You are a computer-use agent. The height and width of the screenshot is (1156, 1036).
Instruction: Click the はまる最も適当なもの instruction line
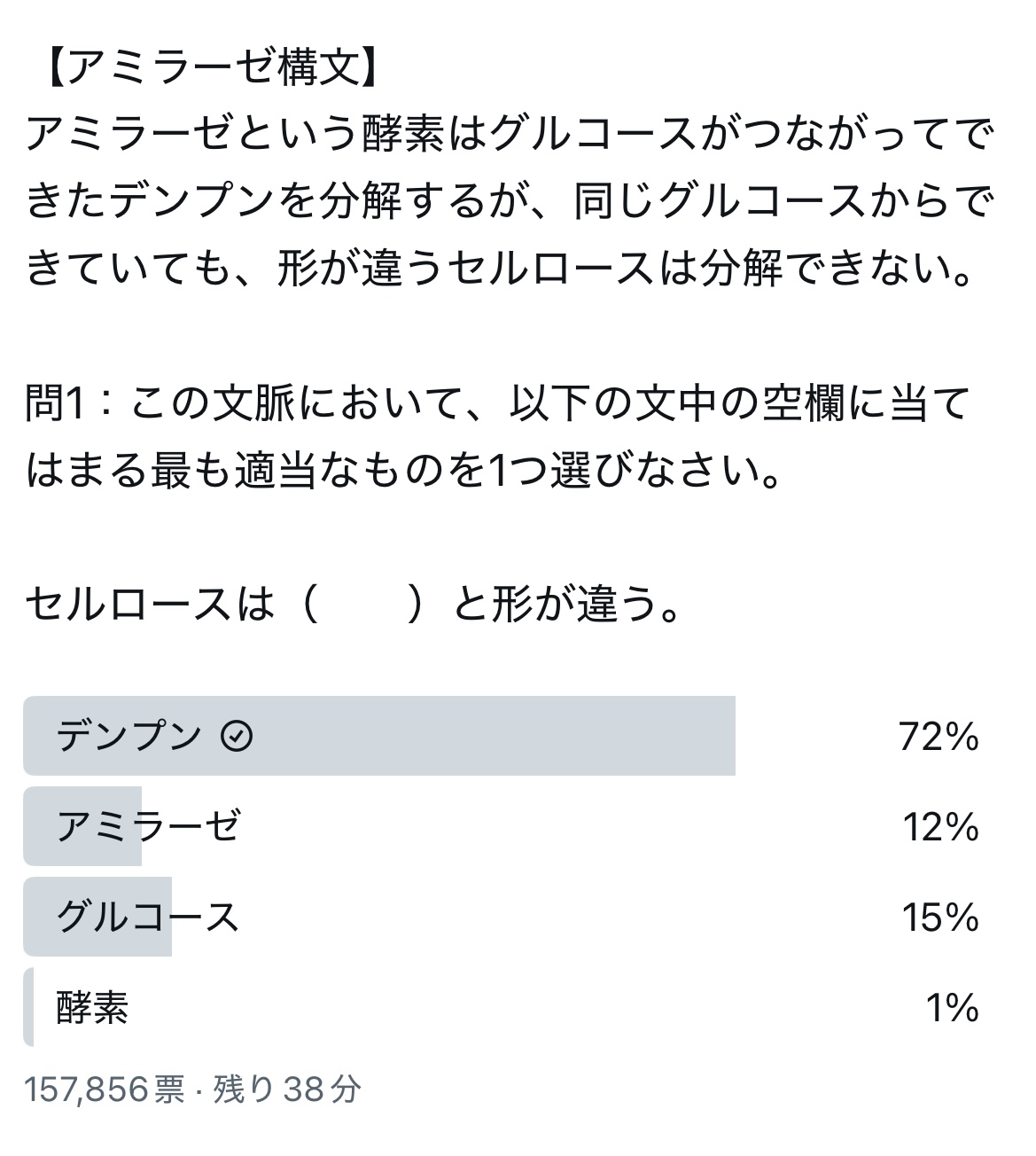tap(403, 471)
